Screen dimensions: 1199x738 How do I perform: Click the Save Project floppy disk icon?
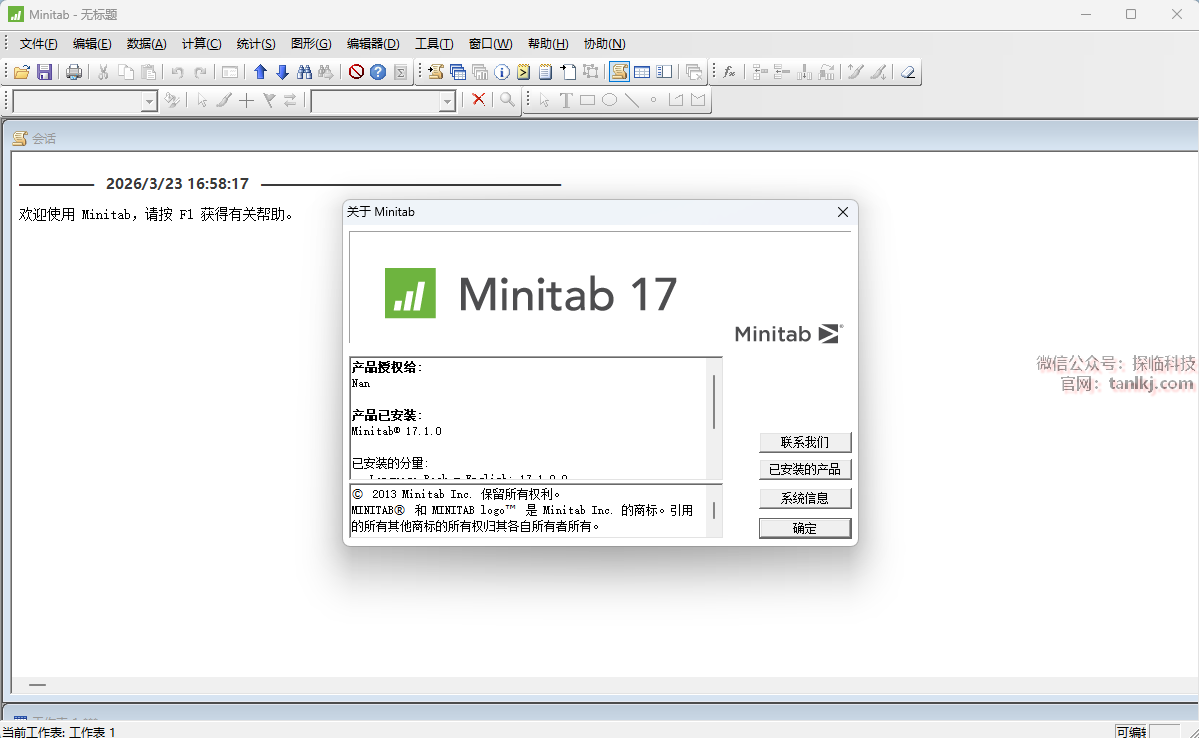pyautogui.click(x=44, y=72)
